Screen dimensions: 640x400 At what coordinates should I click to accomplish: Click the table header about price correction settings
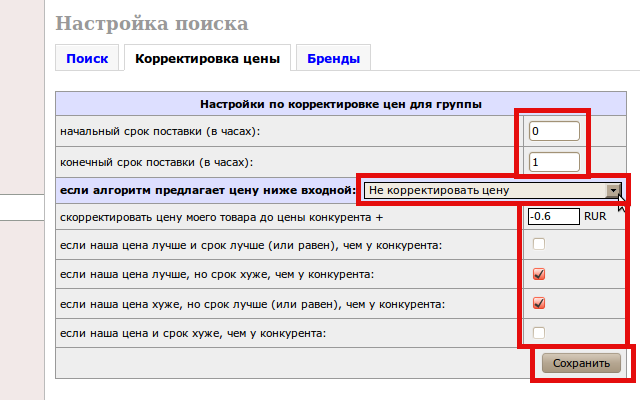click(341, 103)
